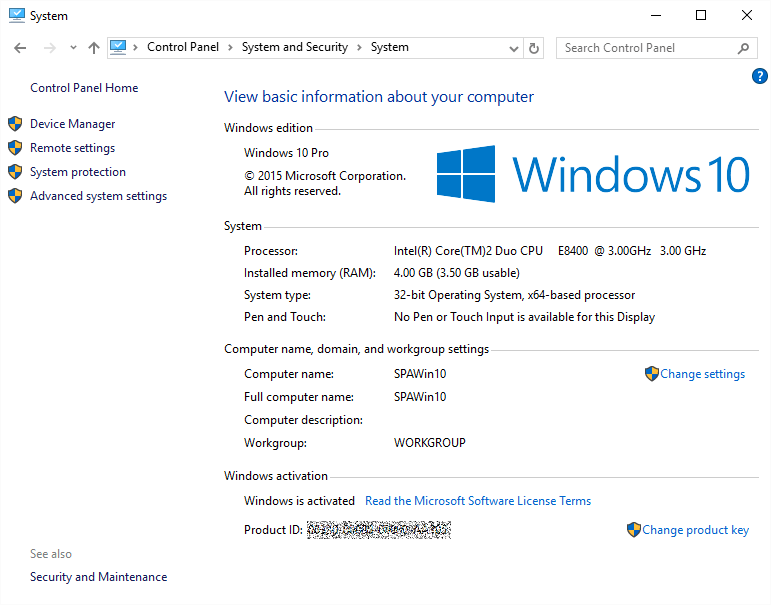The image size is (771, 605).
Task: Refresh the System page
Action: tap(534, 48)
